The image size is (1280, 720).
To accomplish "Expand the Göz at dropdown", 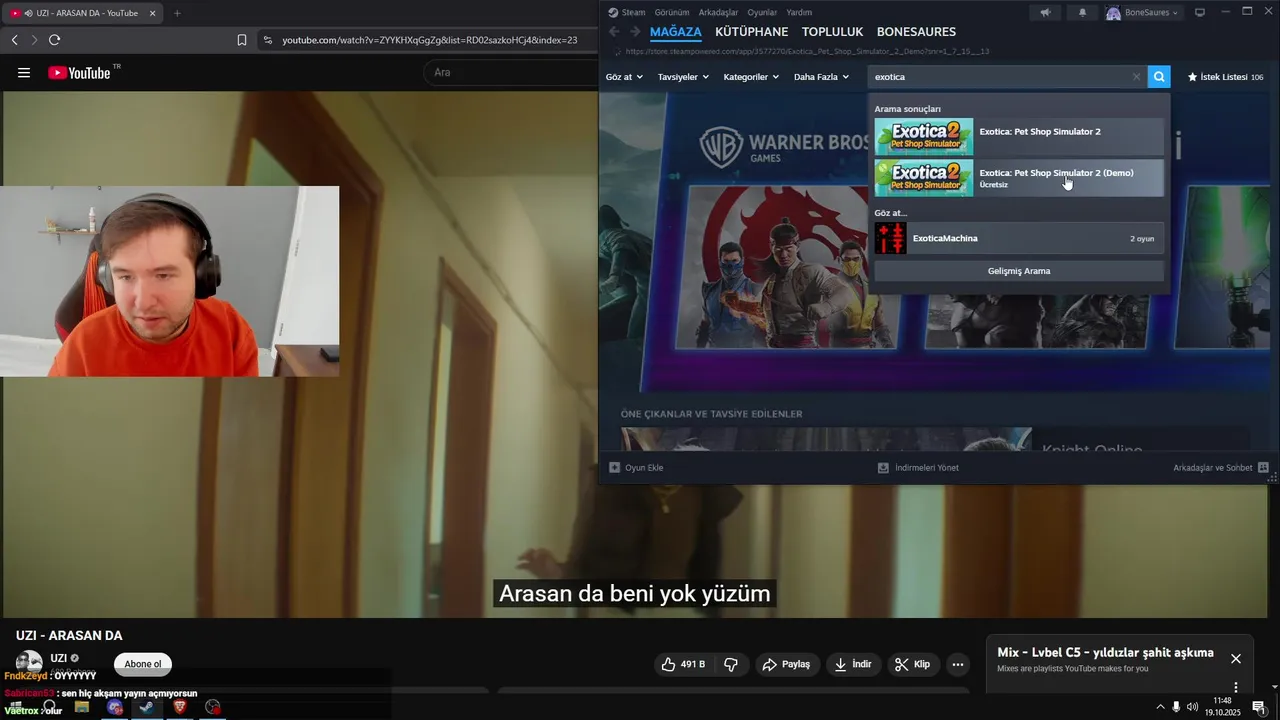I will pos(624,77).
